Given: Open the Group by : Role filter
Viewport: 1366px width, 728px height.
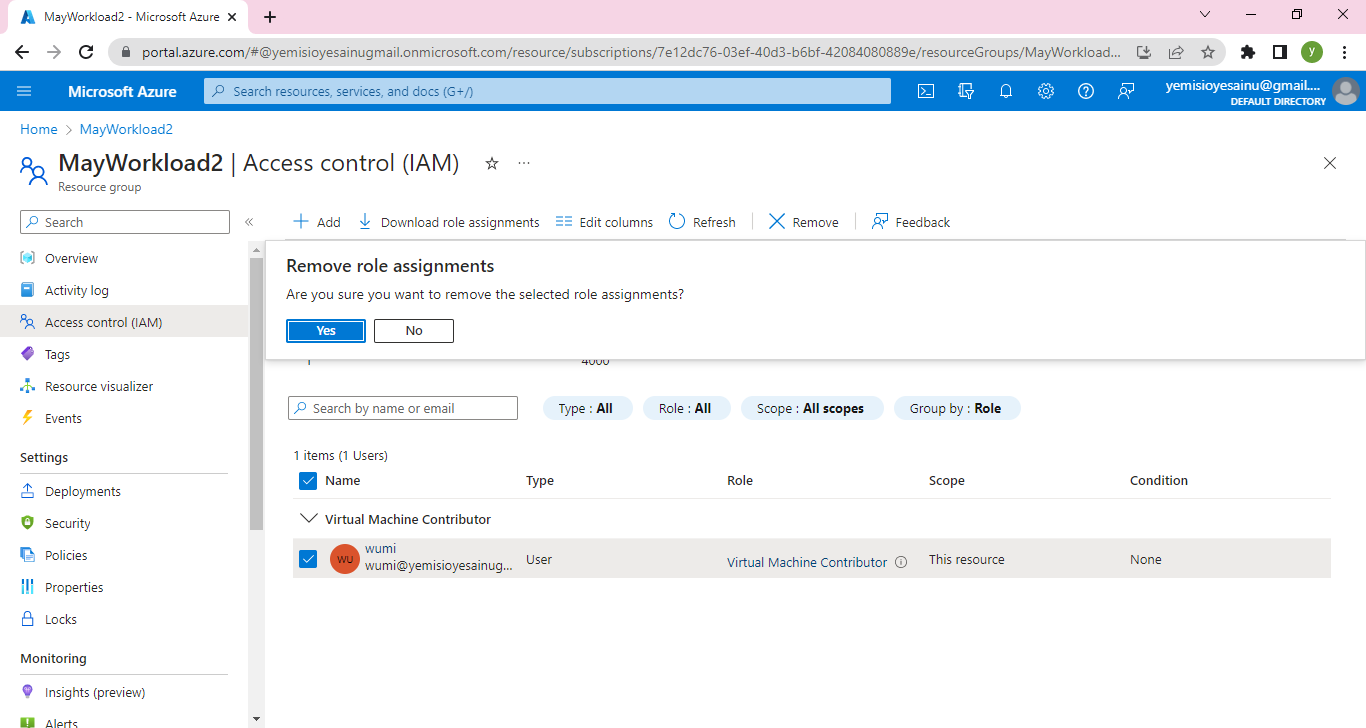Looking at the screenshot, I should coord(956,408).
